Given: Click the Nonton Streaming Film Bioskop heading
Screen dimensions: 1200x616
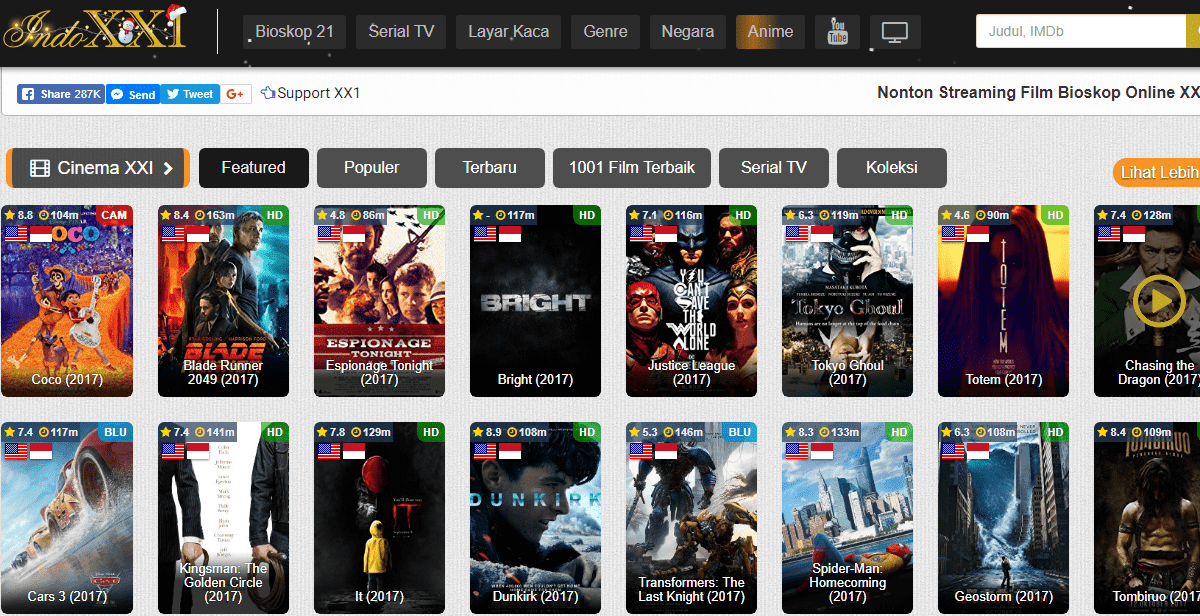Looking at the screenshot, I should coord(1038,92).
